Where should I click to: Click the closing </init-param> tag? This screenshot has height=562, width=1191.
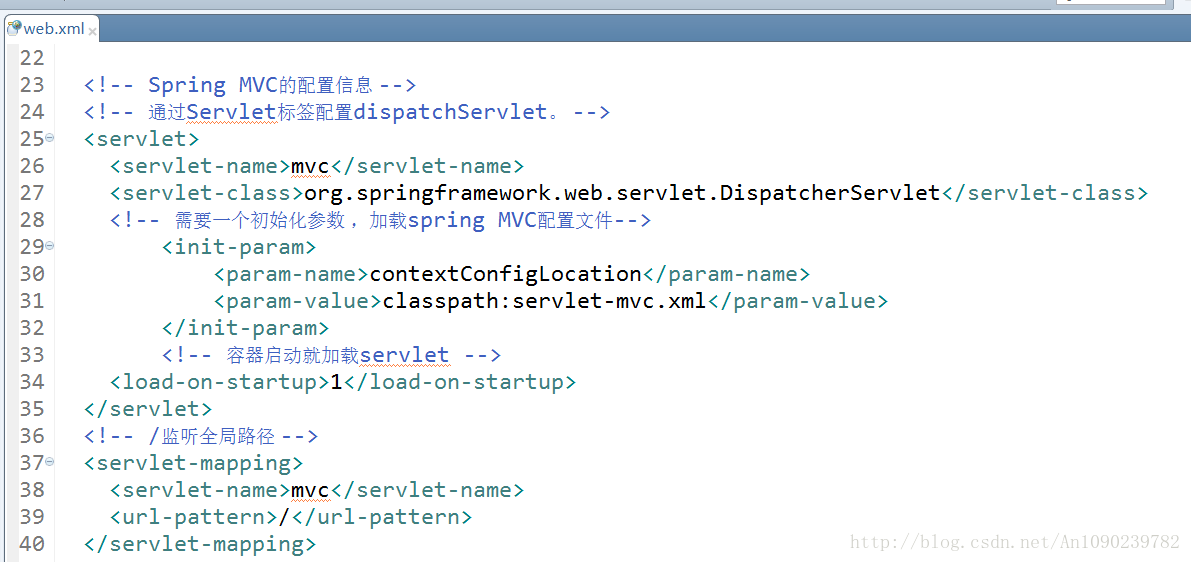coord(245,328)
